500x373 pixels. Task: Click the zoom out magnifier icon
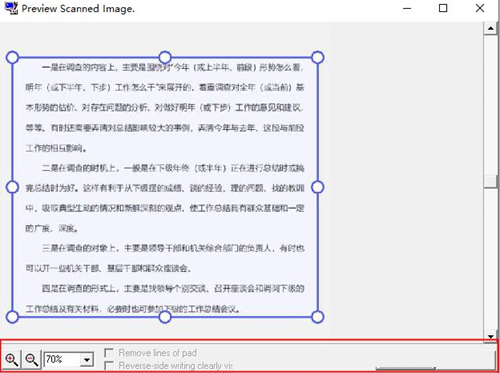32,359
